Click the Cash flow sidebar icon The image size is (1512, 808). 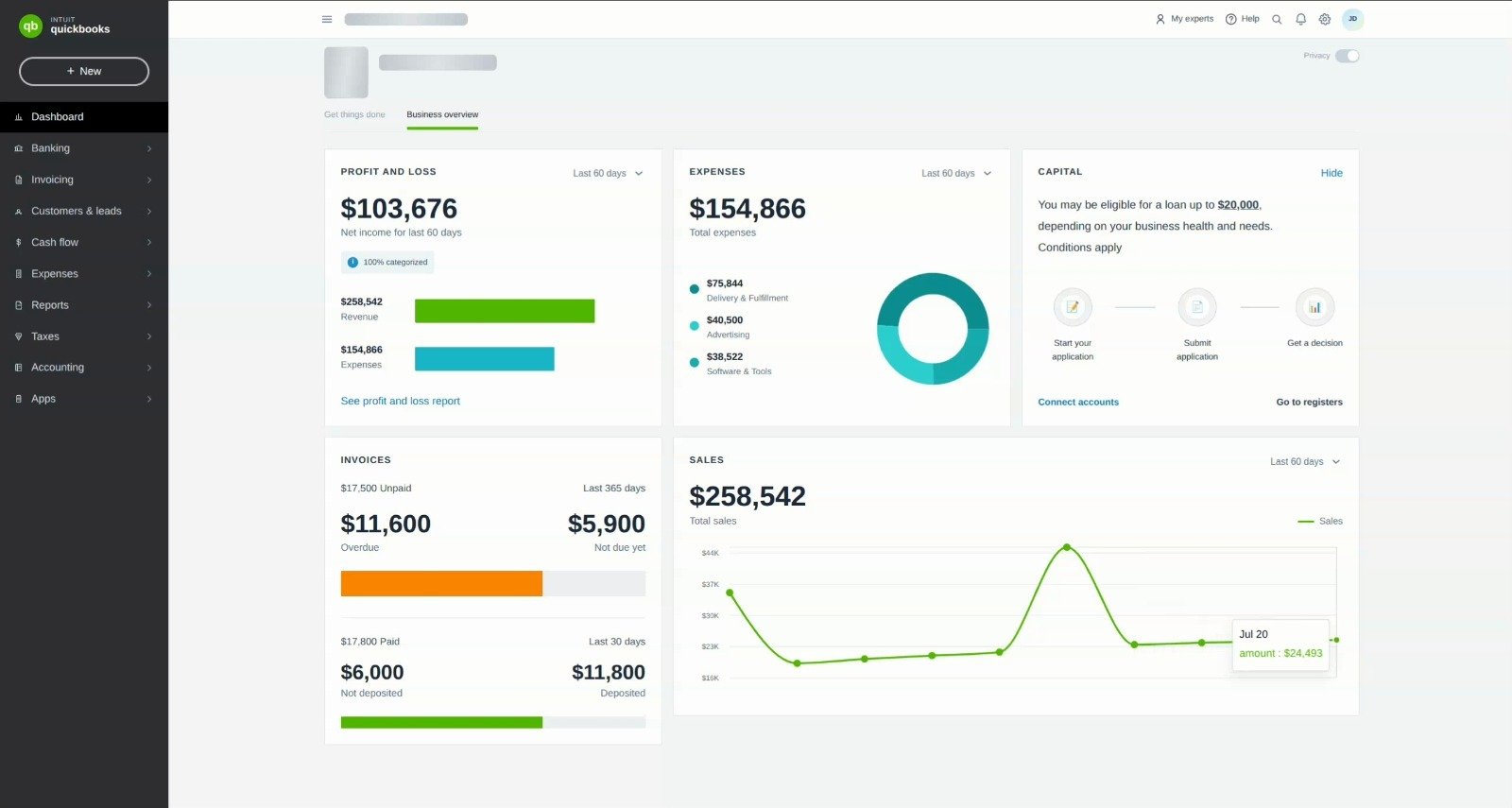[x=18, y=242]
